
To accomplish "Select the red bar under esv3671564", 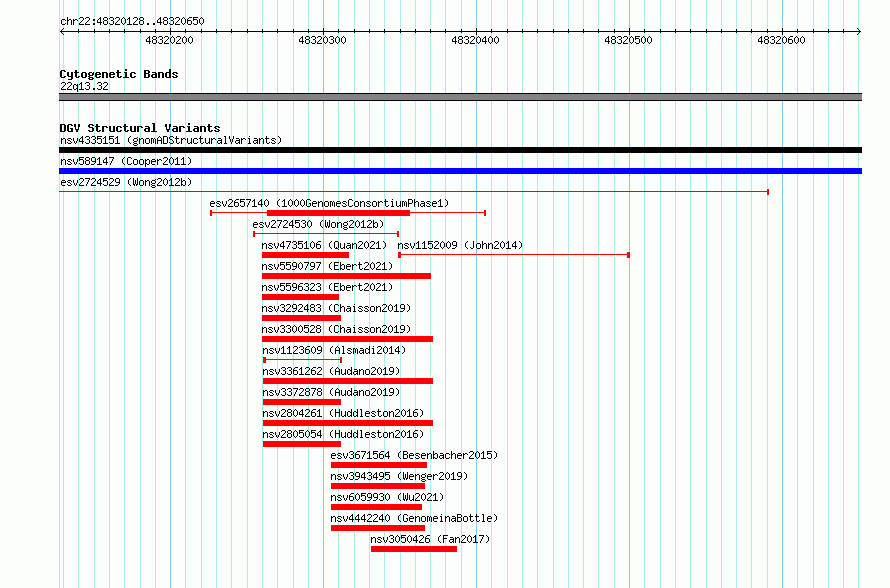I will (379, 465).
